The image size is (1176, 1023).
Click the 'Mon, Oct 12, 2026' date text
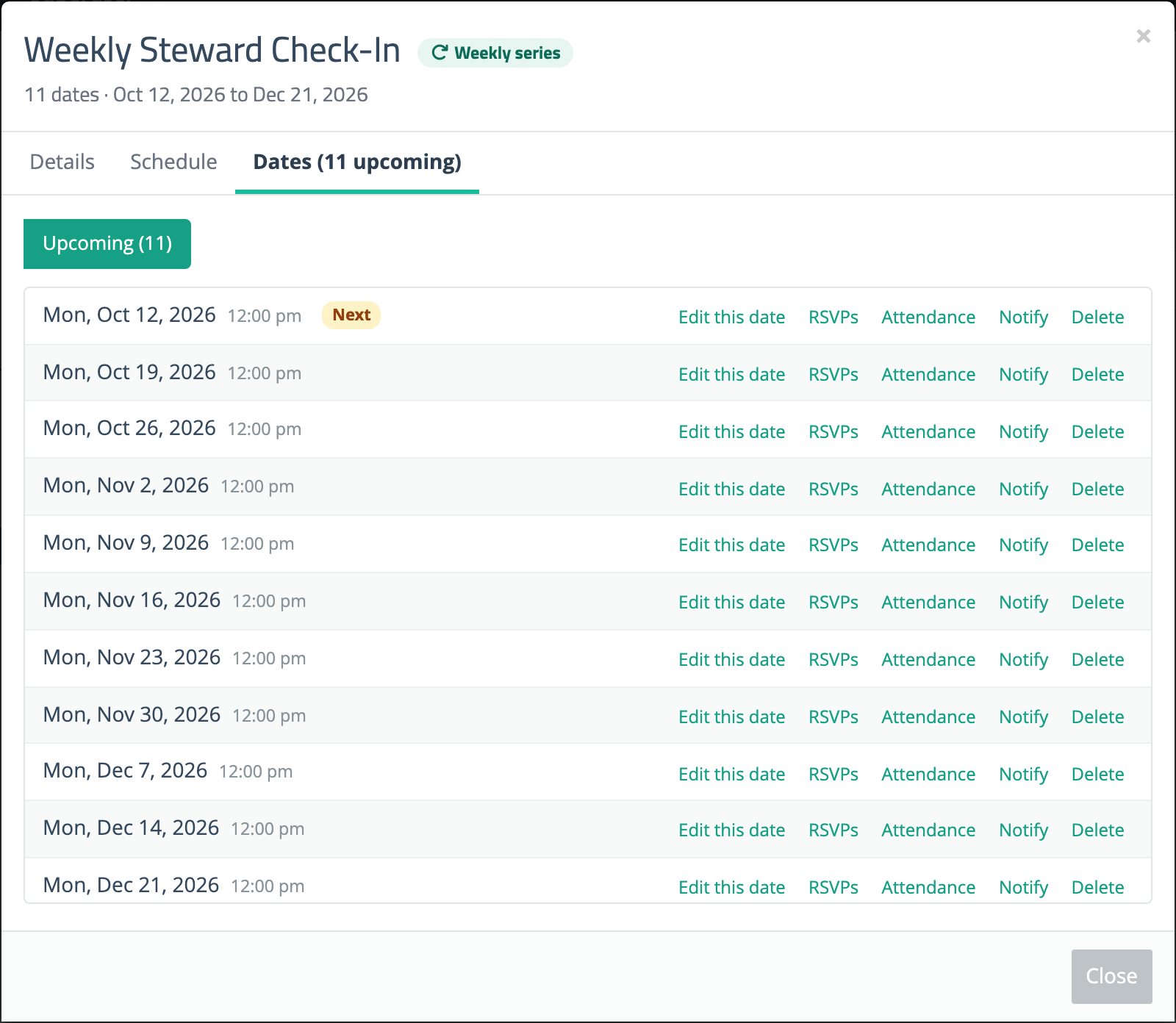[x=129, y=315]
